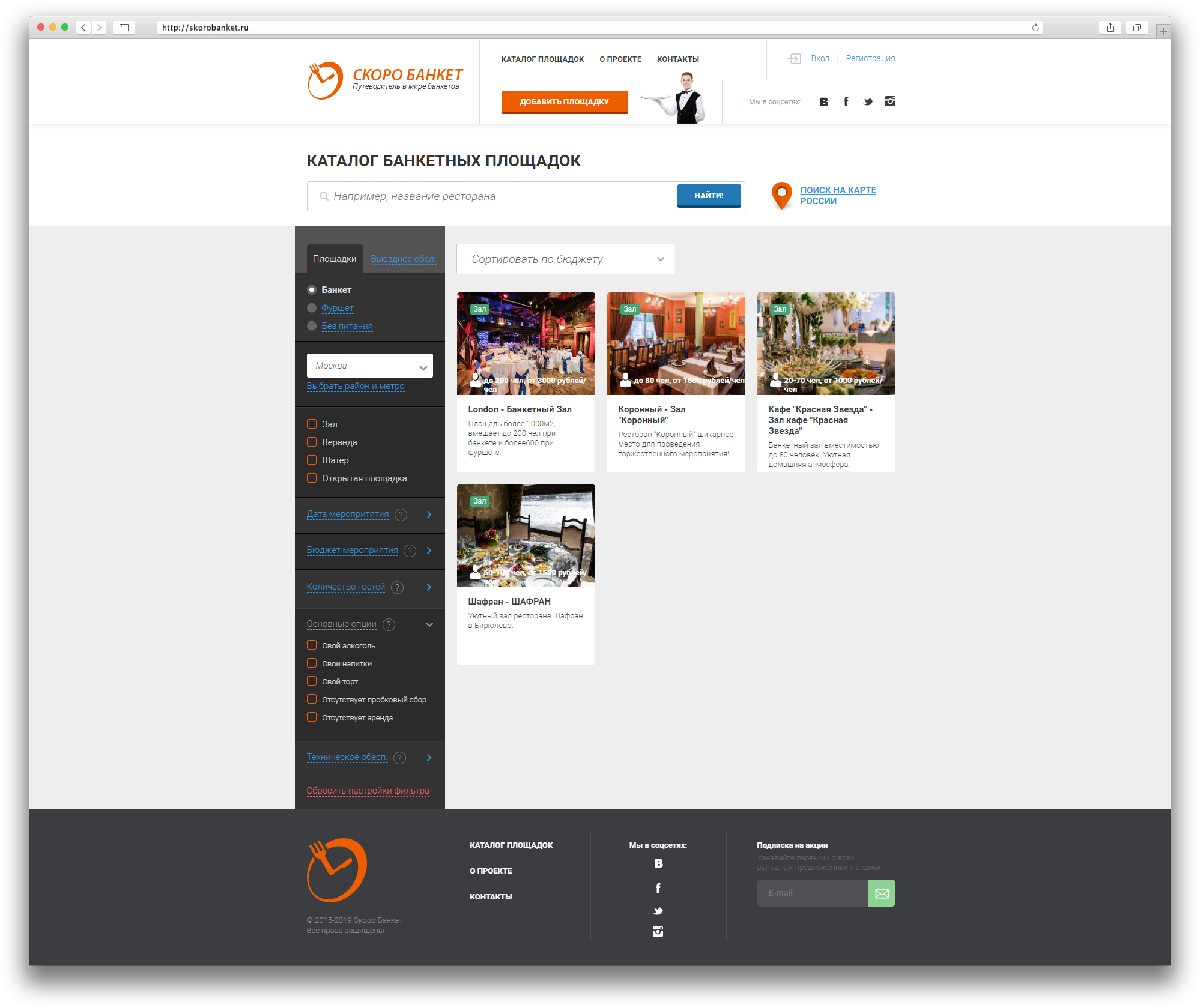Select the Без питания radio option
Screen dimensions: 1200x1008
tap(312, 326)
